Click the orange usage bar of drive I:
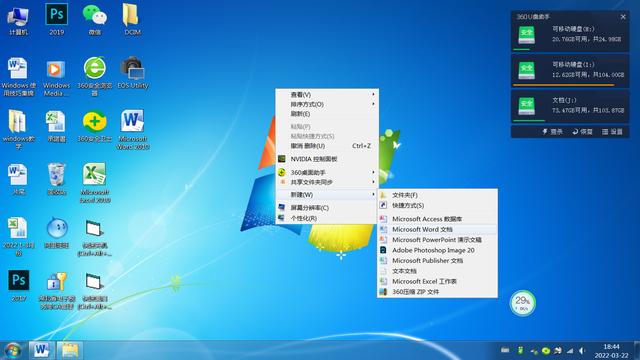640x360 pixels. (x=564, y=85)
